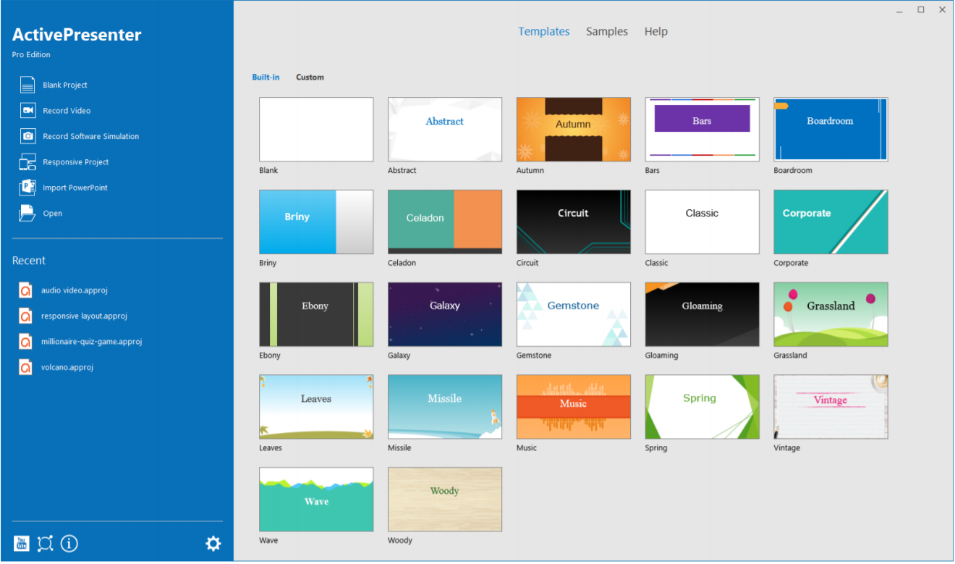Click the info icon in the sidebar
The height and width of the screenshot is (564, 955).
pyautogui.click(x=69, y=543)
